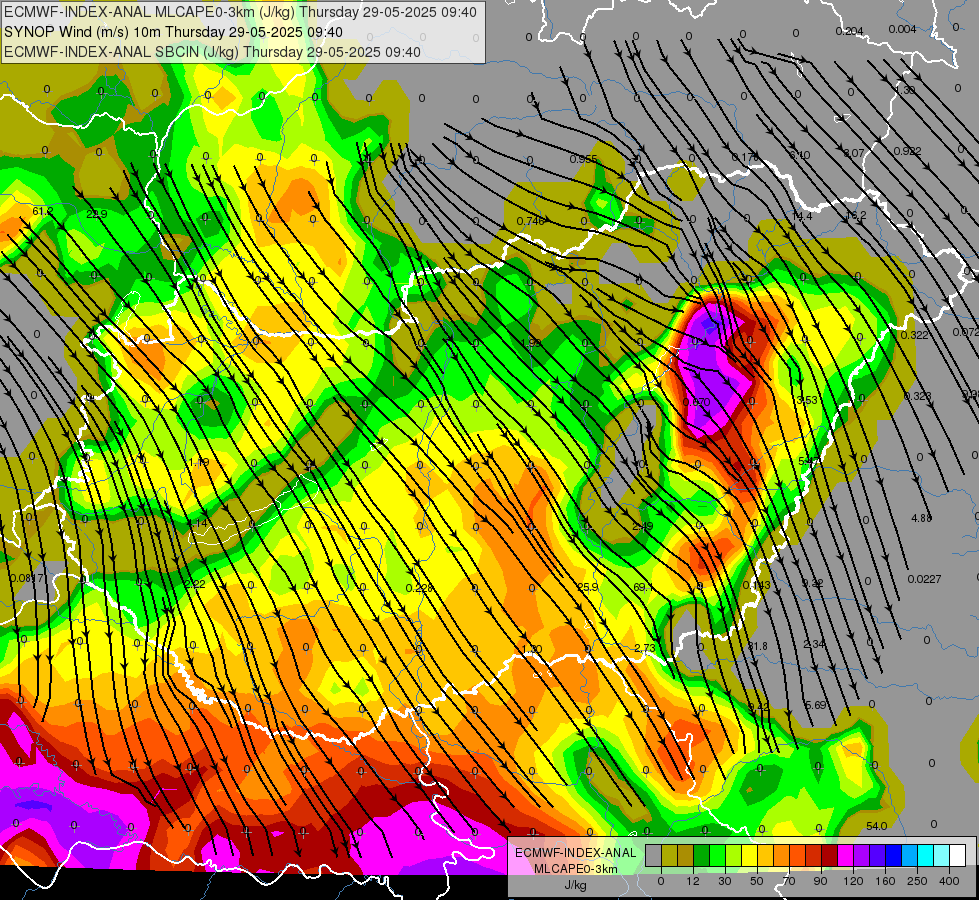Click the 2.34 map value
Image resolution: width=979 pixels, height=900 pixels.
(x=815, y=644)
